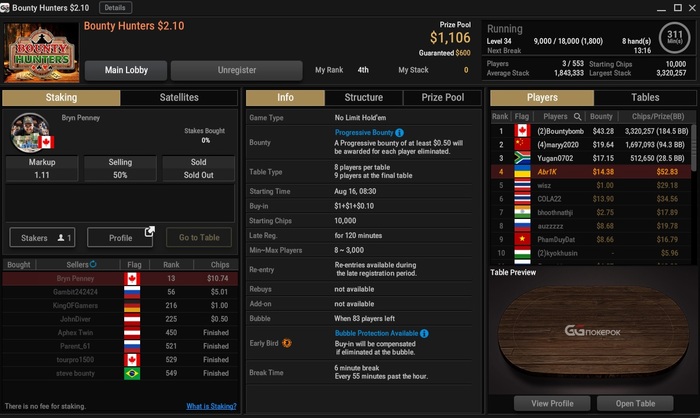Open the Progressive Bounty link
The height and width of the screenshot is (418, 700).
coord(364,133)
